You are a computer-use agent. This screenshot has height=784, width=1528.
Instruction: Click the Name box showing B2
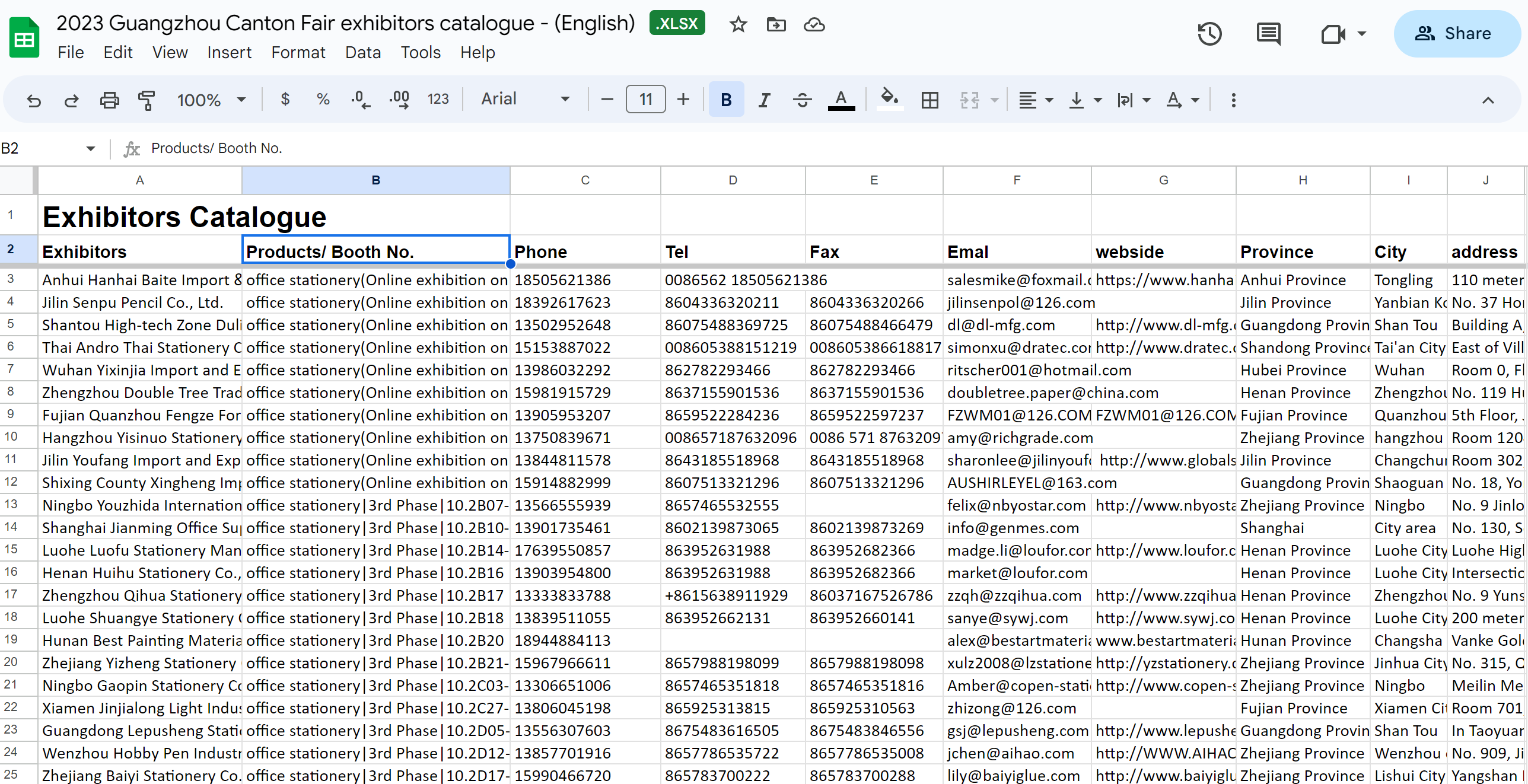(x=39, y=148)
